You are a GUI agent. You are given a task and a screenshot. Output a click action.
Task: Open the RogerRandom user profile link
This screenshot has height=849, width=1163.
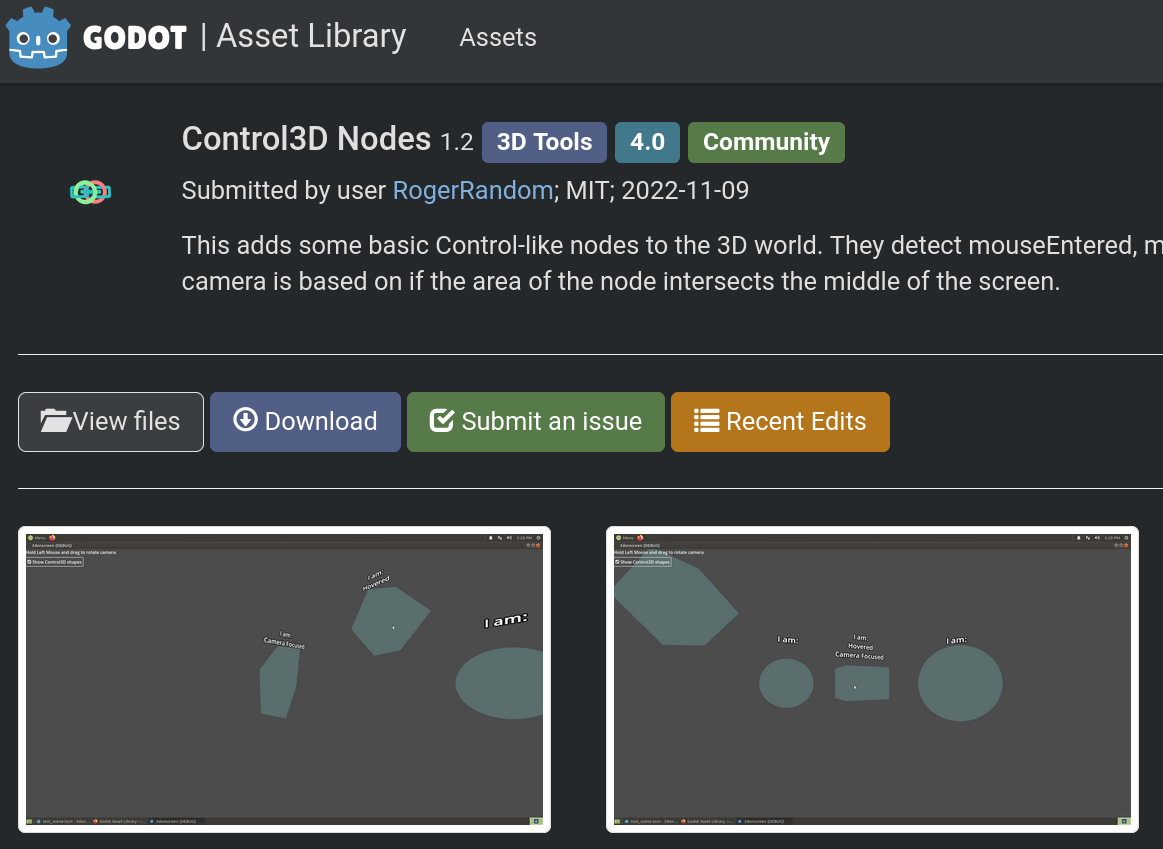click(472, 191)
